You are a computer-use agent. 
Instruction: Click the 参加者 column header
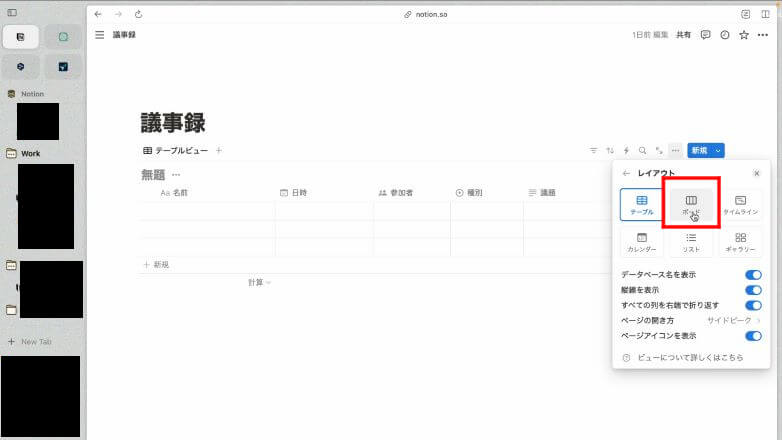pyautogui.click(x=395, y=193)
